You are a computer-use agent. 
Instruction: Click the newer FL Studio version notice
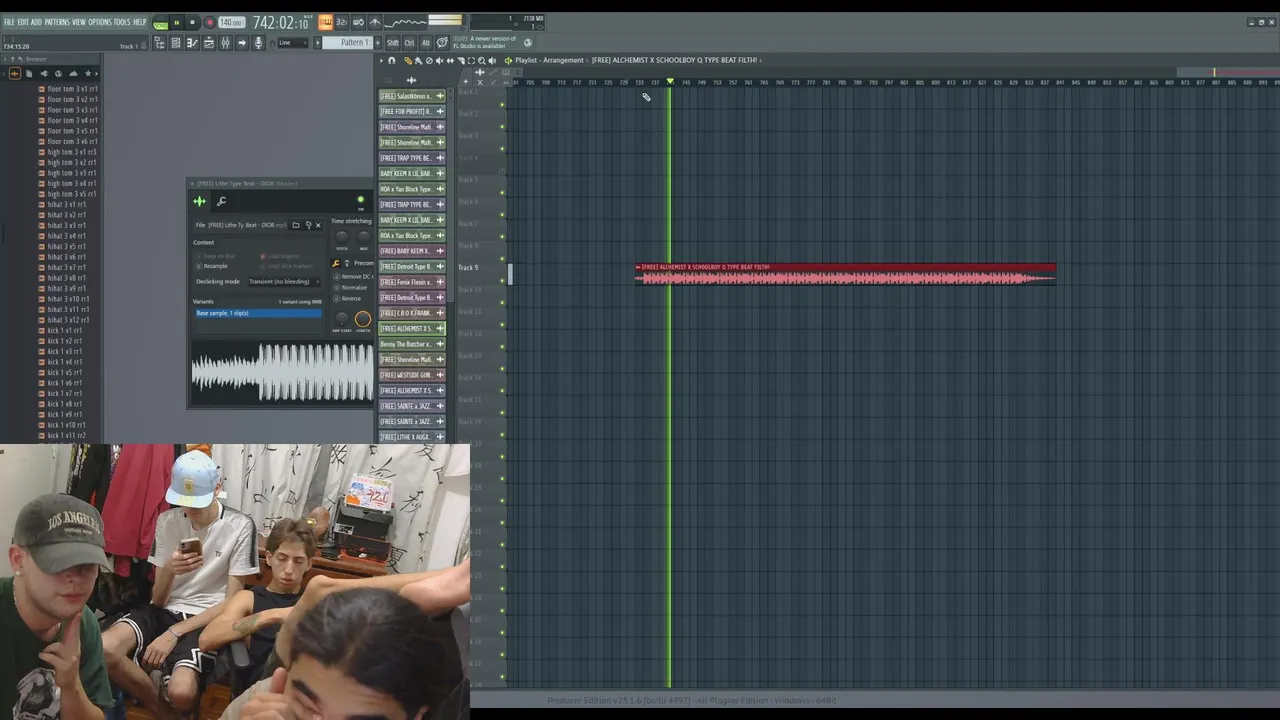(x=485, y=42)
